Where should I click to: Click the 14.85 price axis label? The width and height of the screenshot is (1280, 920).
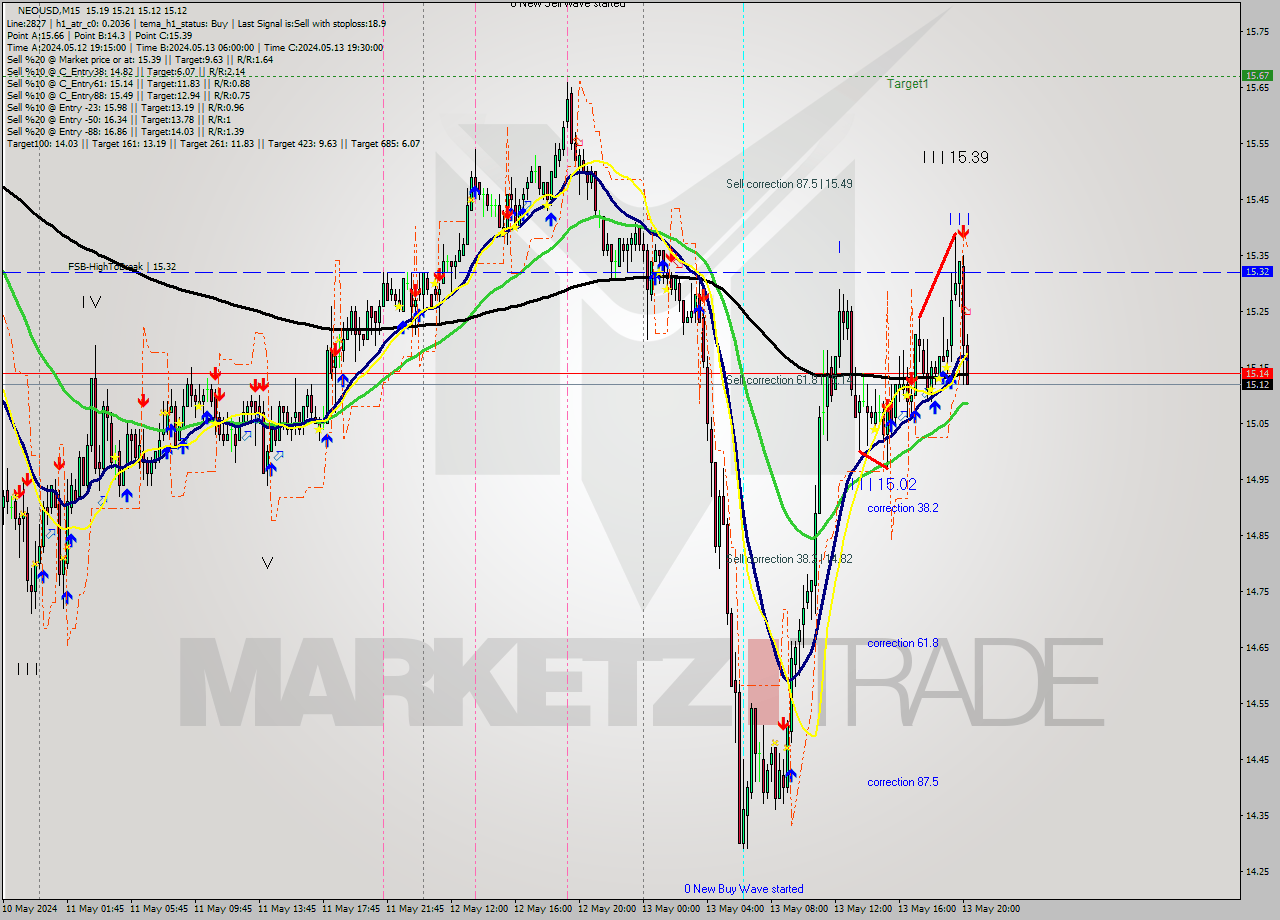(x=1257, y=536)
